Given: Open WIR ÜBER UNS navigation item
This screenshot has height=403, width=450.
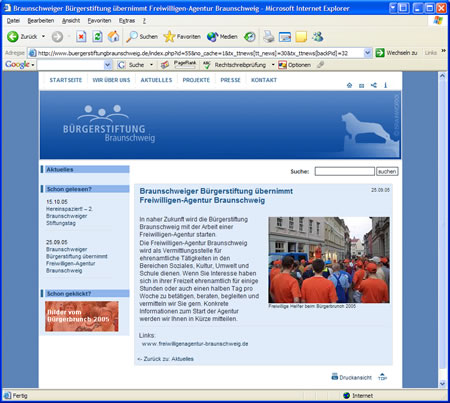Looking at the screenshot, I should [x=111, y=80].
